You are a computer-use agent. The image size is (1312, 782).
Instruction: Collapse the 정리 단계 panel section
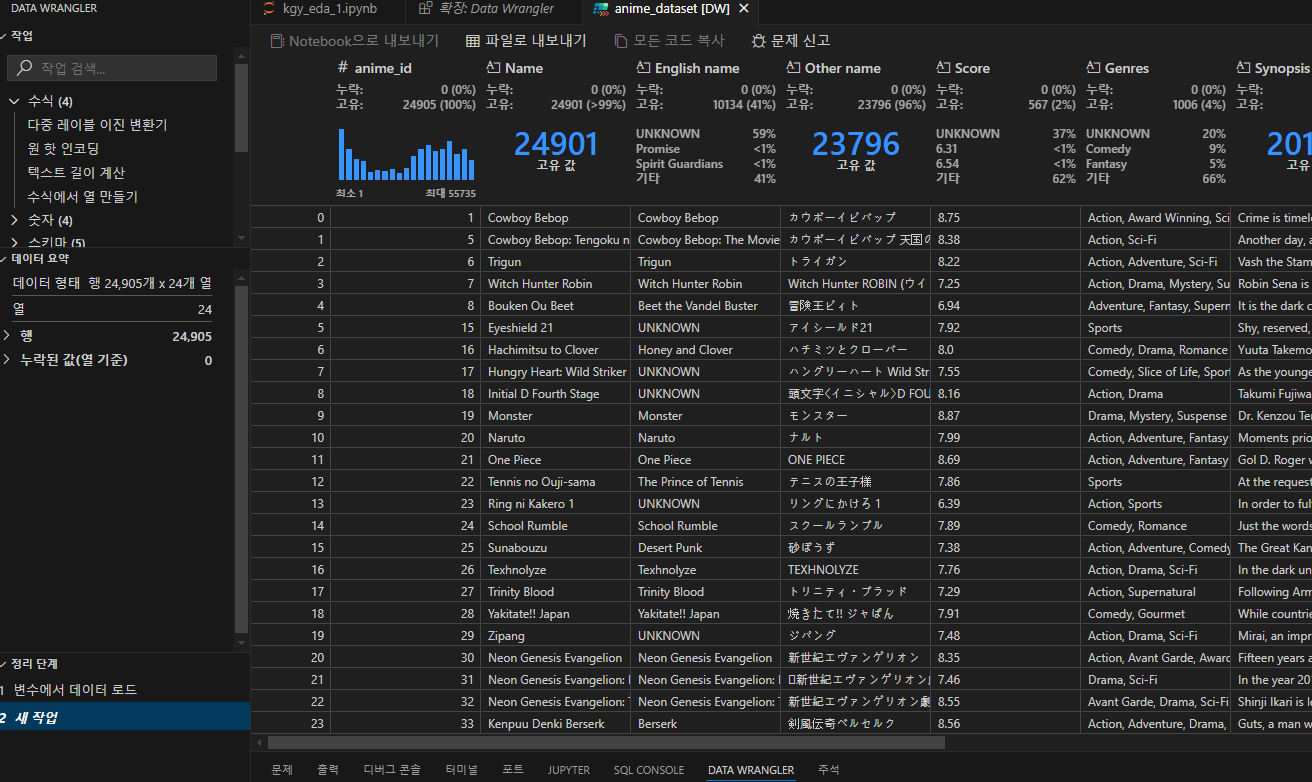point(5,664)
